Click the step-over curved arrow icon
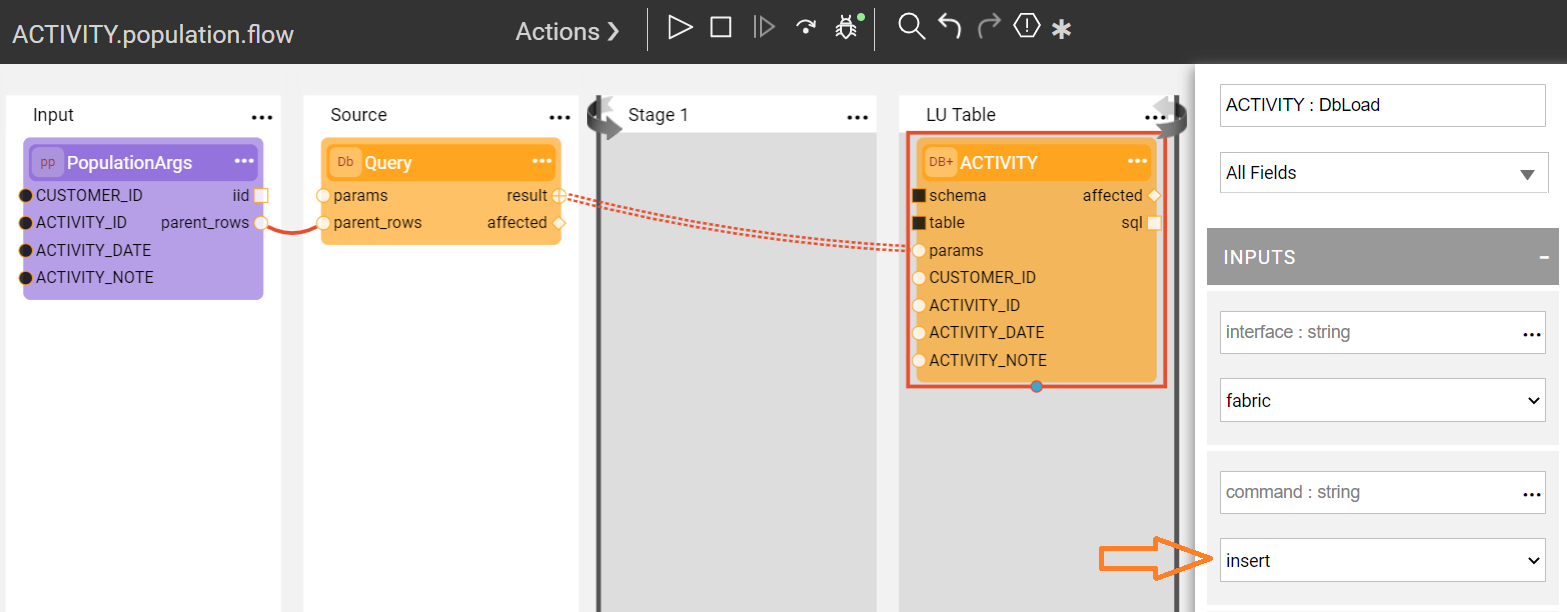 tap(805, 28)
